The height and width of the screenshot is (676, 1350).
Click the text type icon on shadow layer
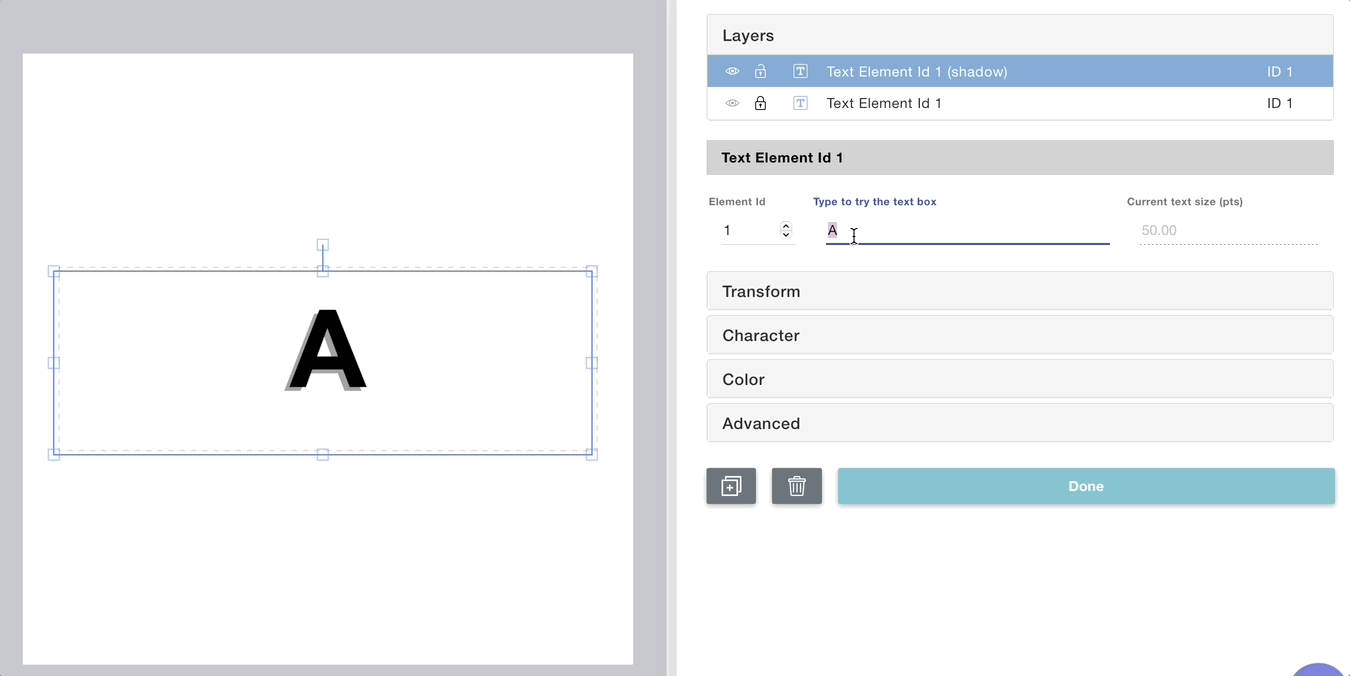tap(800, 72)
